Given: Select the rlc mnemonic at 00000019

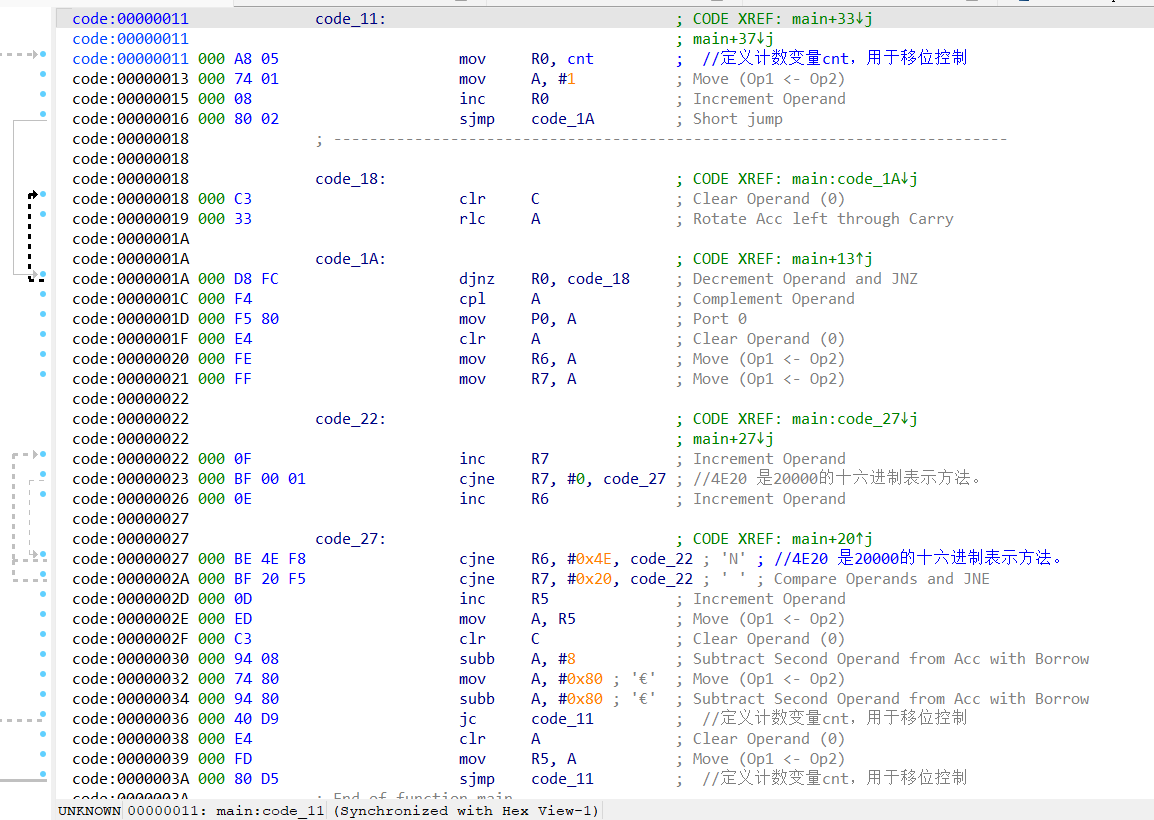Looking at the screenshot, I should pyautogui.click(x=472, y=219).
